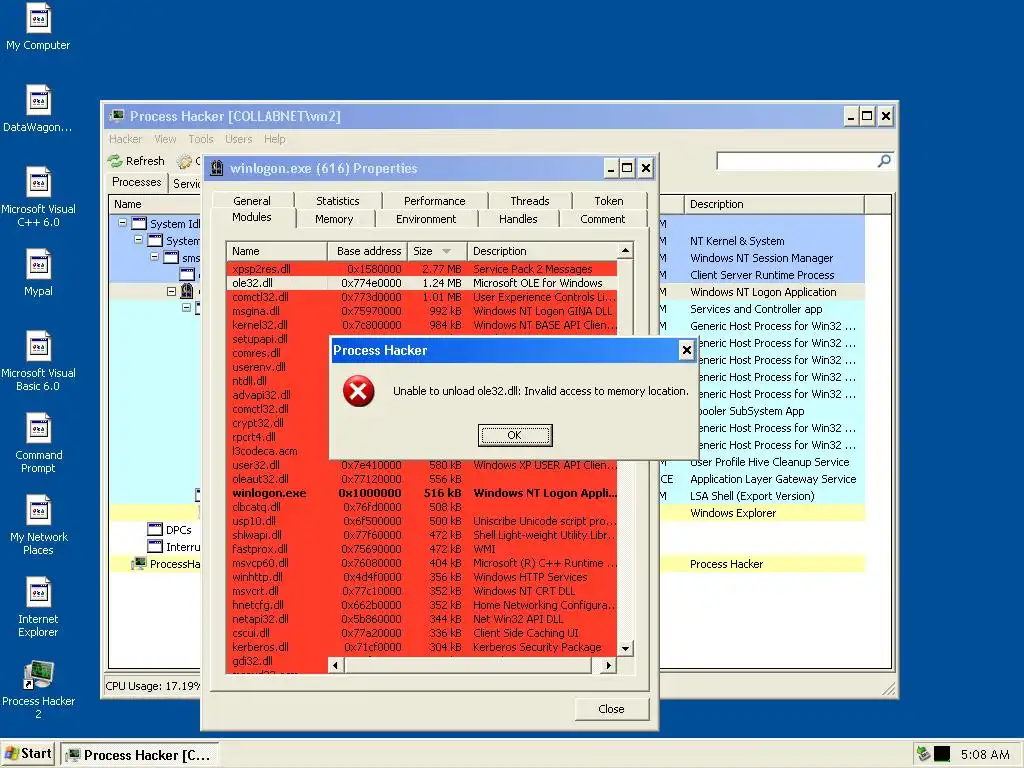This screenshot has width=1024, height=768.
Task: Select the Processes tab in main window
Action: tap(136, 182)
